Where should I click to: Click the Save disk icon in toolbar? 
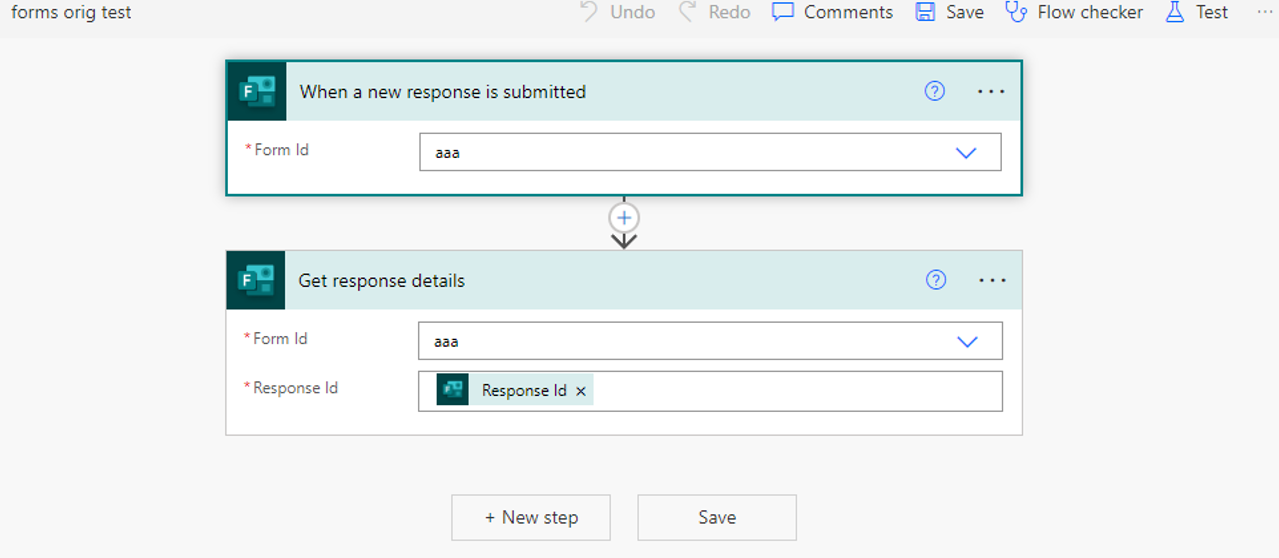(x=925, y=12)
